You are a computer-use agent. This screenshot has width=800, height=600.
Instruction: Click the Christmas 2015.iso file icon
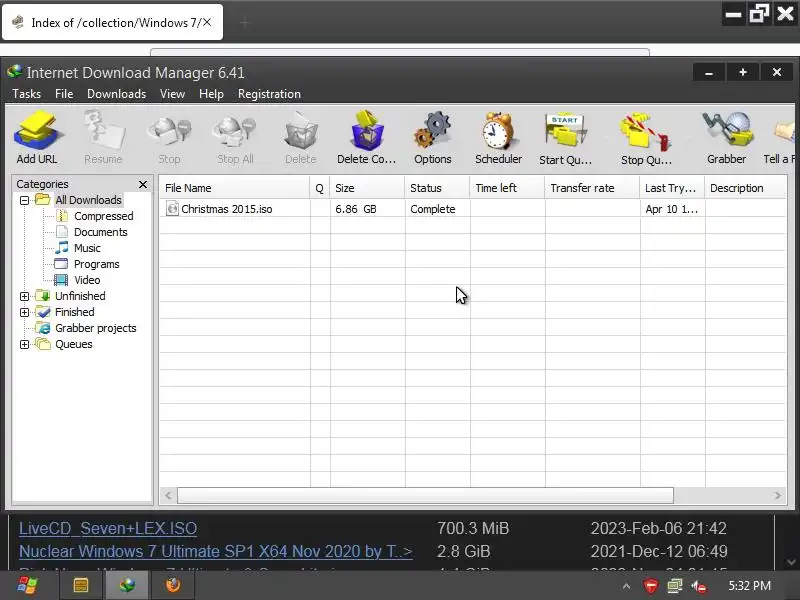coord(172,209)
